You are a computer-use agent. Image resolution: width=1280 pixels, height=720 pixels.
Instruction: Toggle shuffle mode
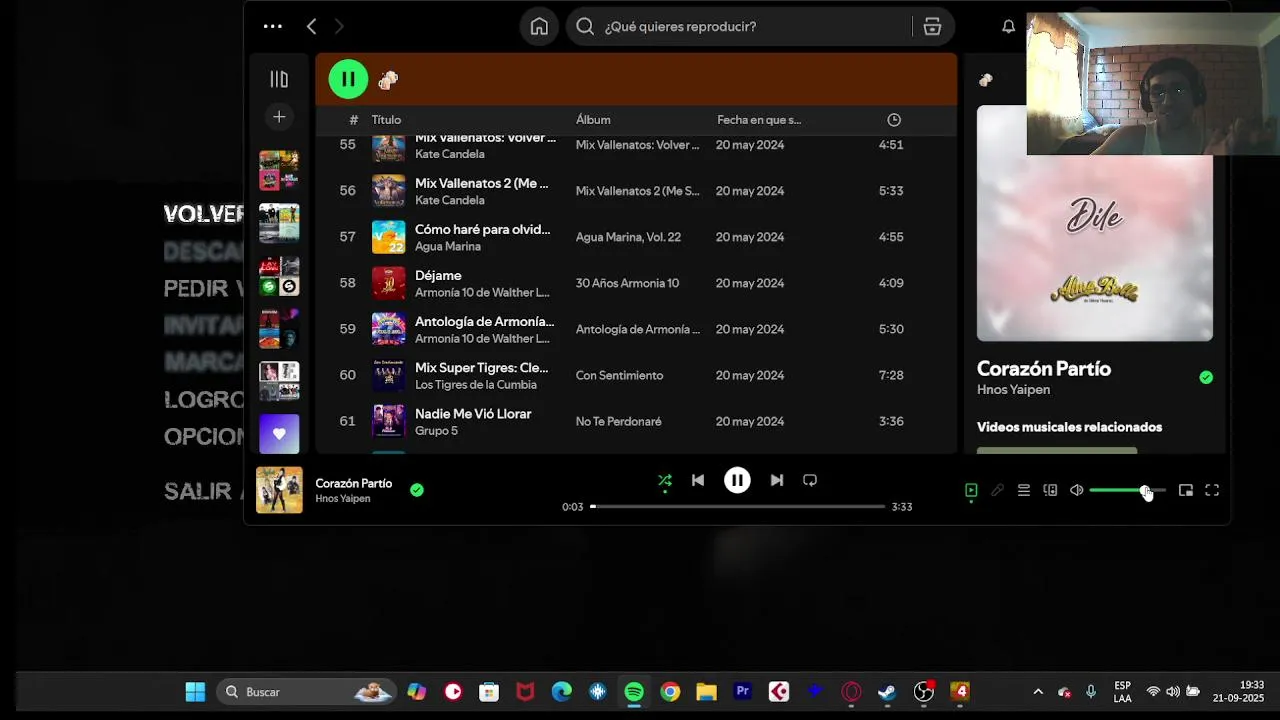[665, 481]
